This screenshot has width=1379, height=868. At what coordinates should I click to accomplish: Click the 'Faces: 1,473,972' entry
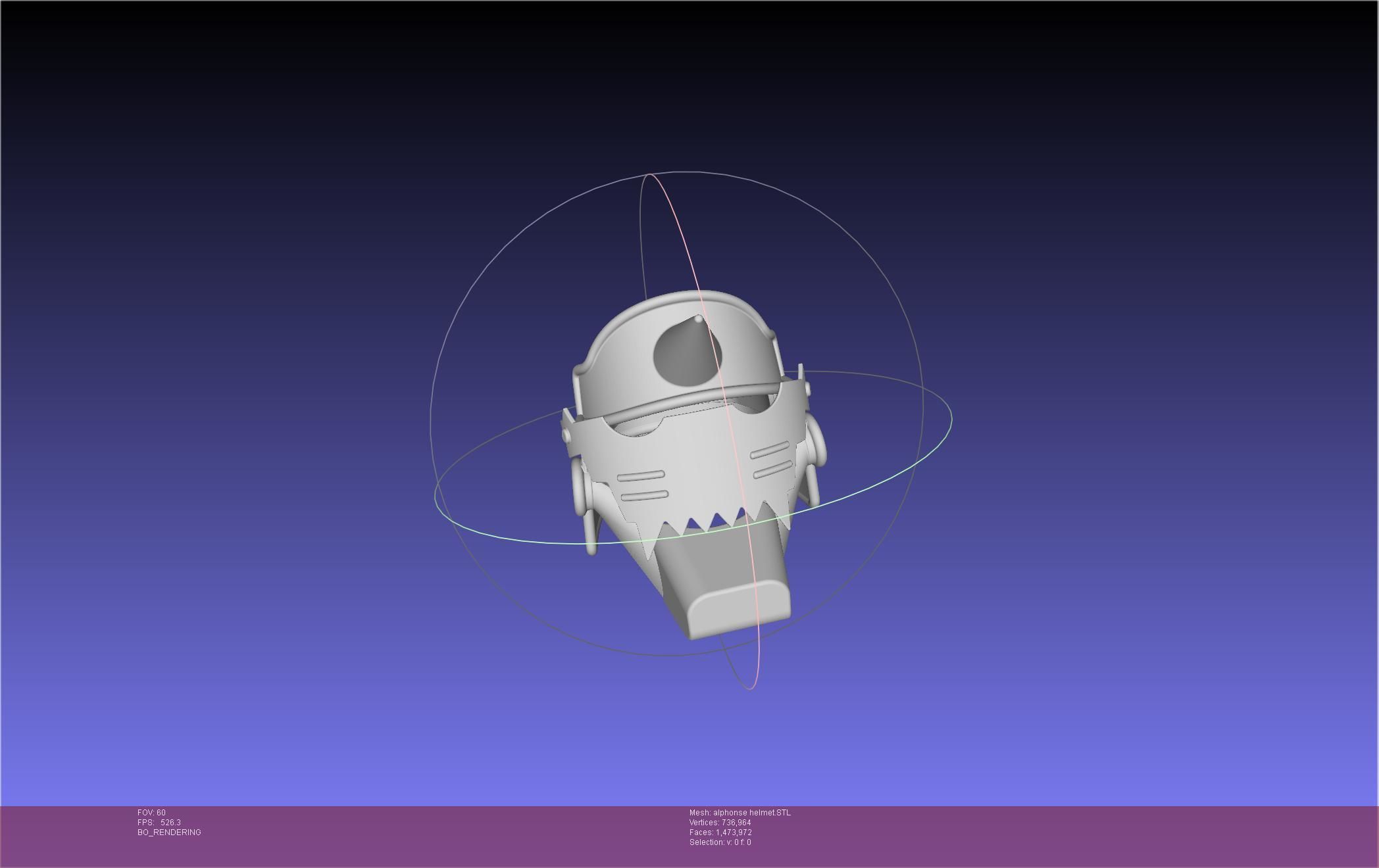tap(720, 832)
